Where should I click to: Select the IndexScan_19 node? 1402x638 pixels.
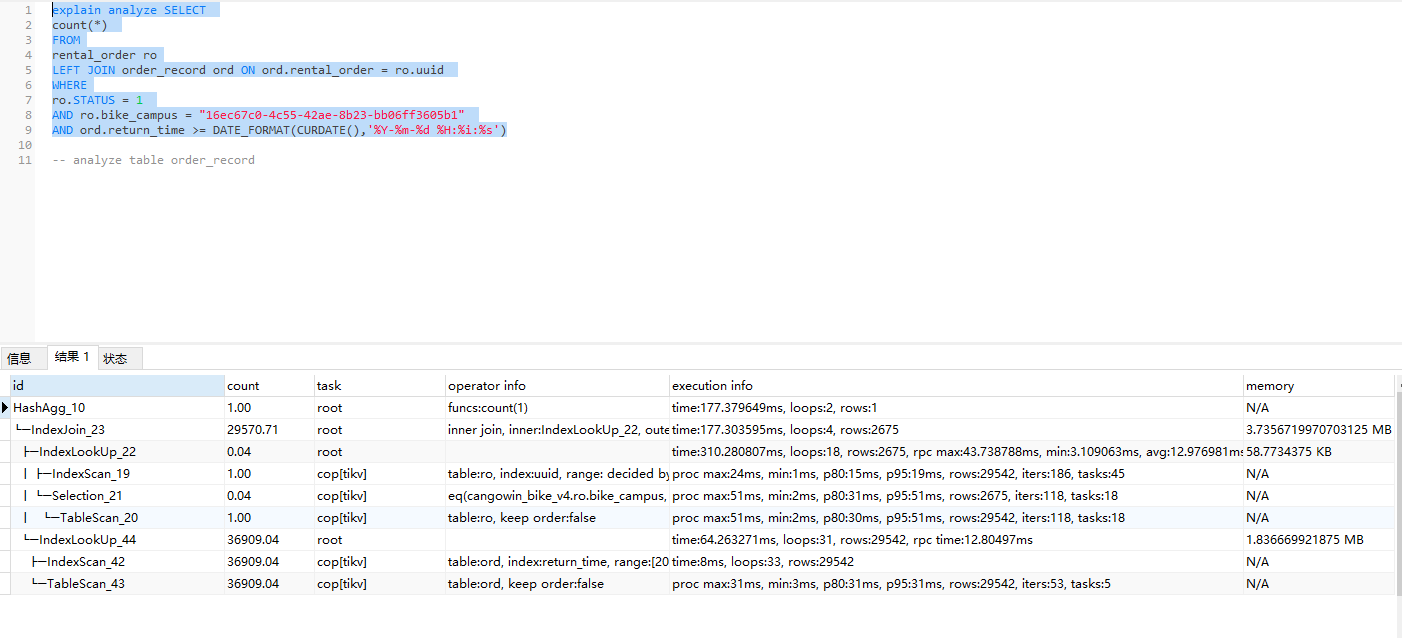(90, 474)
